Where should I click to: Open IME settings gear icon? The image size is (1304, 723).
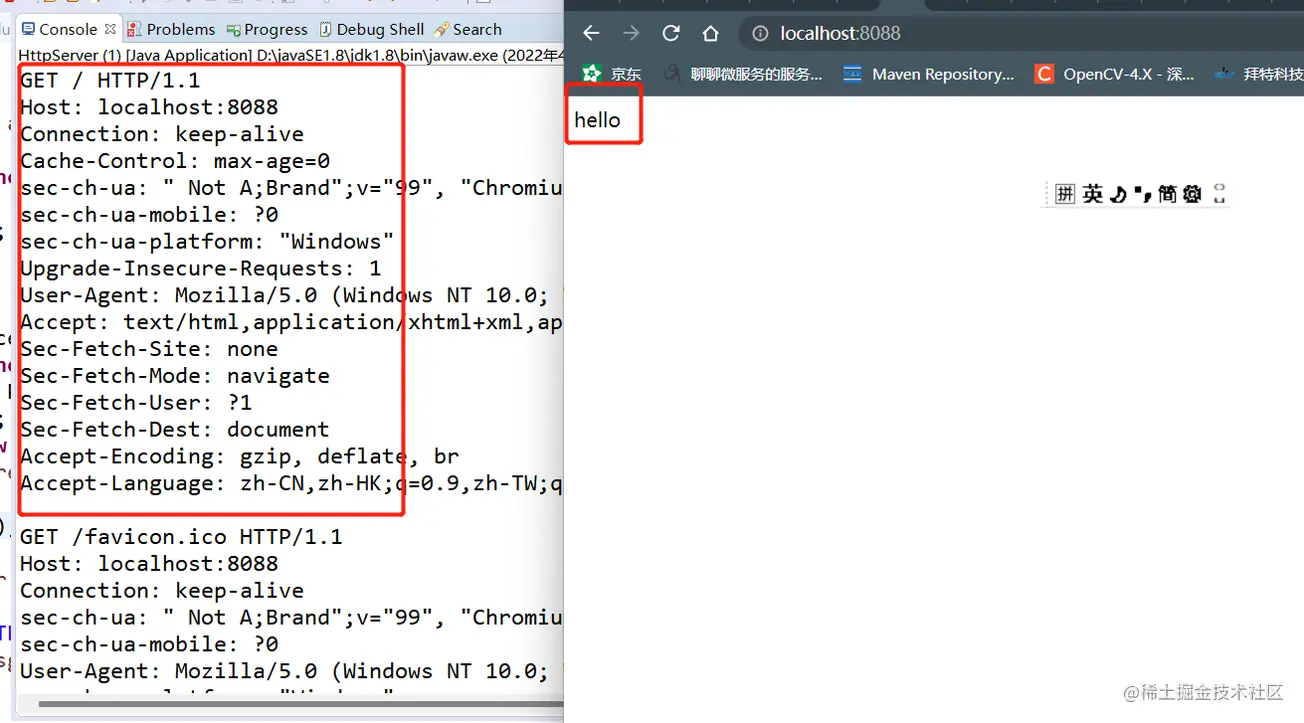(x=1192, y=194)
